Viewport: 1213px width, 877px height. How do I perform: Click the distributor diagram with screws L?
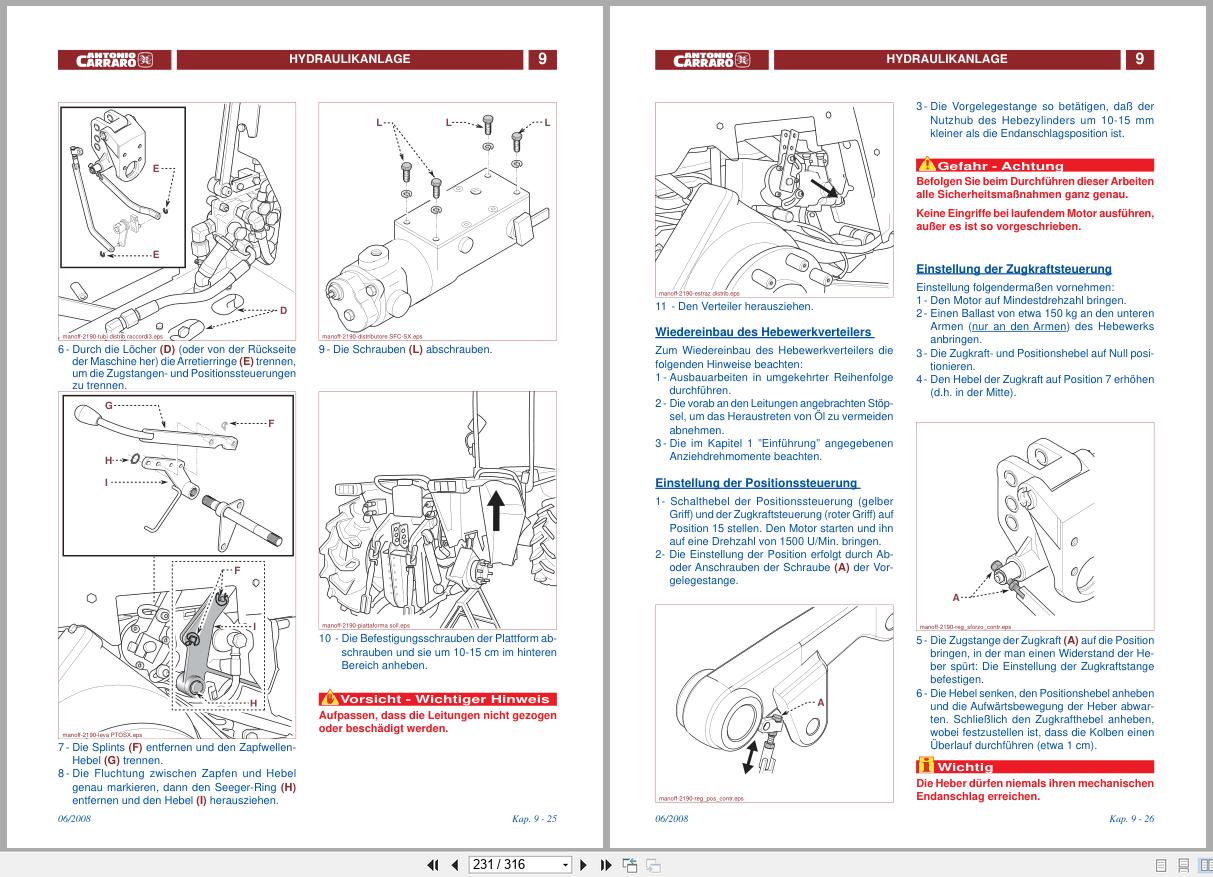coord(437,221)
